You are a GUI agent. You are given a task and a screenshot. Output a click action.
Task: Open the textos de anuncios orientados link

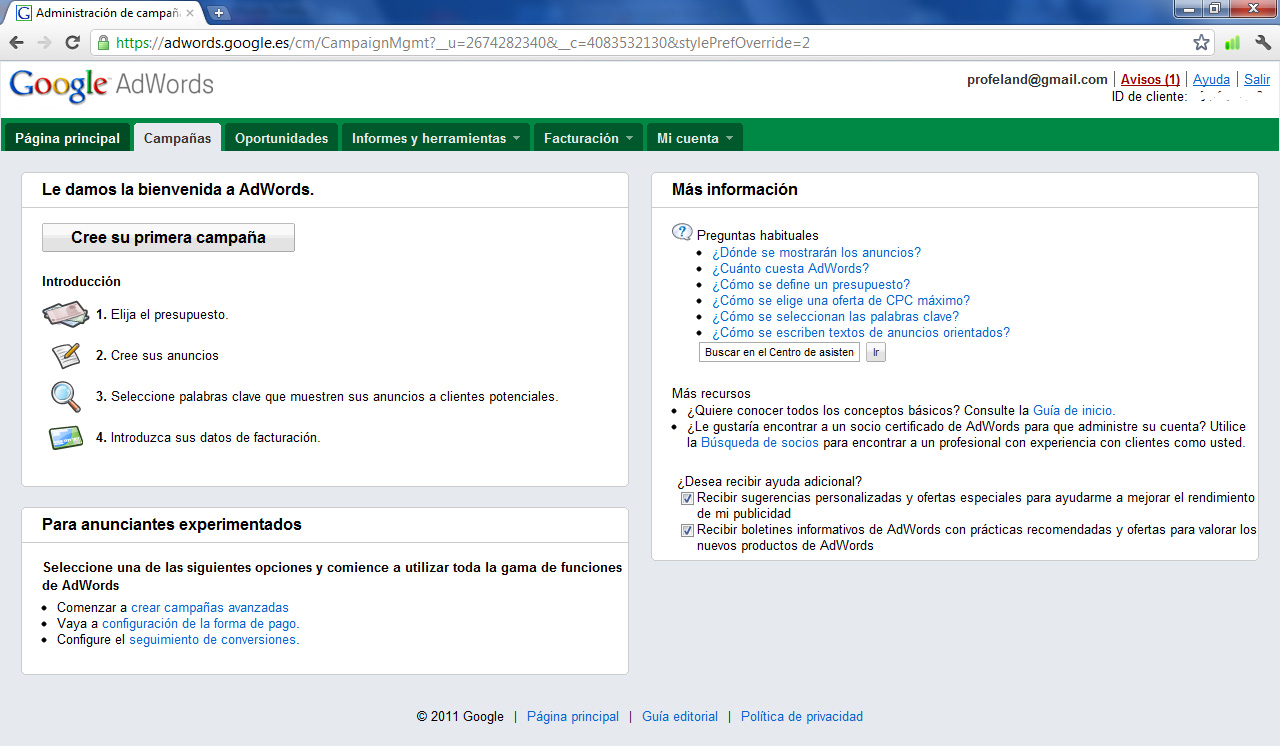861,333
